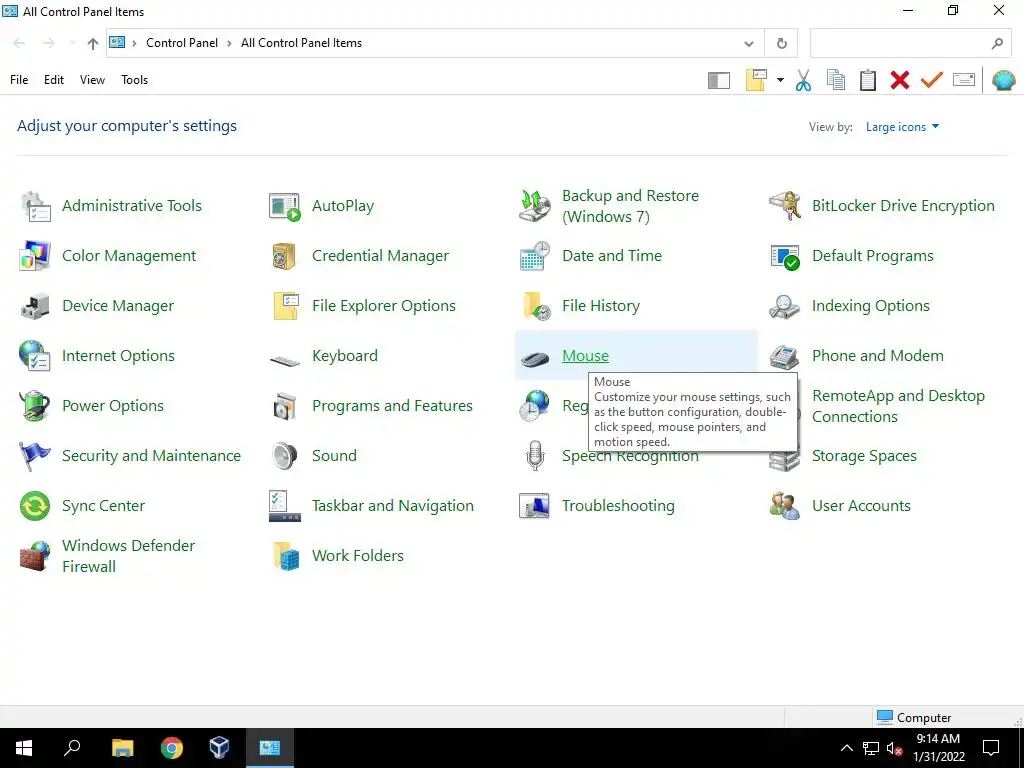The width and height of the screenshot is (1024, 768).
Task: Click the AutoPlay icon
Action: [285, 206]
